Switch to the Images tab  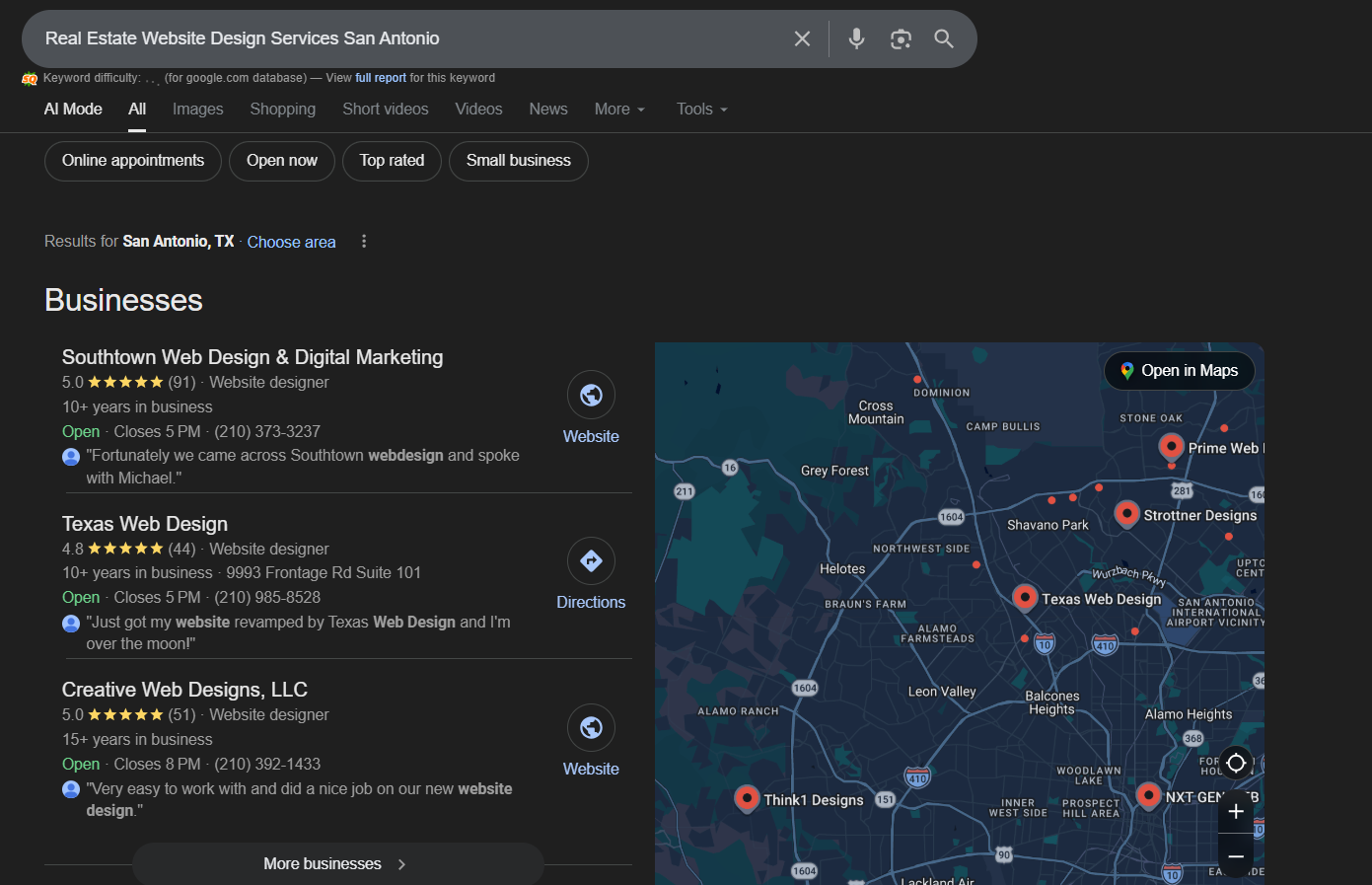[197, 110]
